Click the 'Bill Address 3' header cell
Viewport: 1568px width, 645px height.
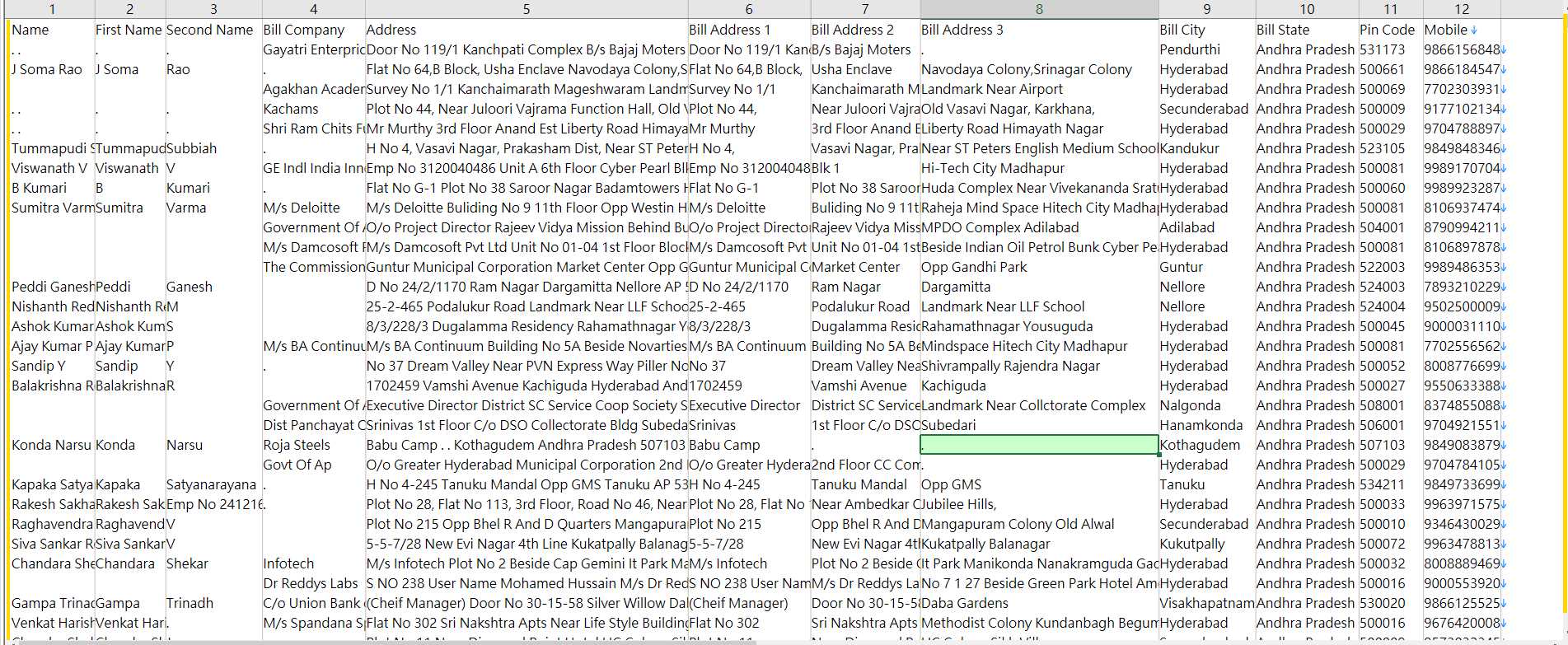(1039, 30)
